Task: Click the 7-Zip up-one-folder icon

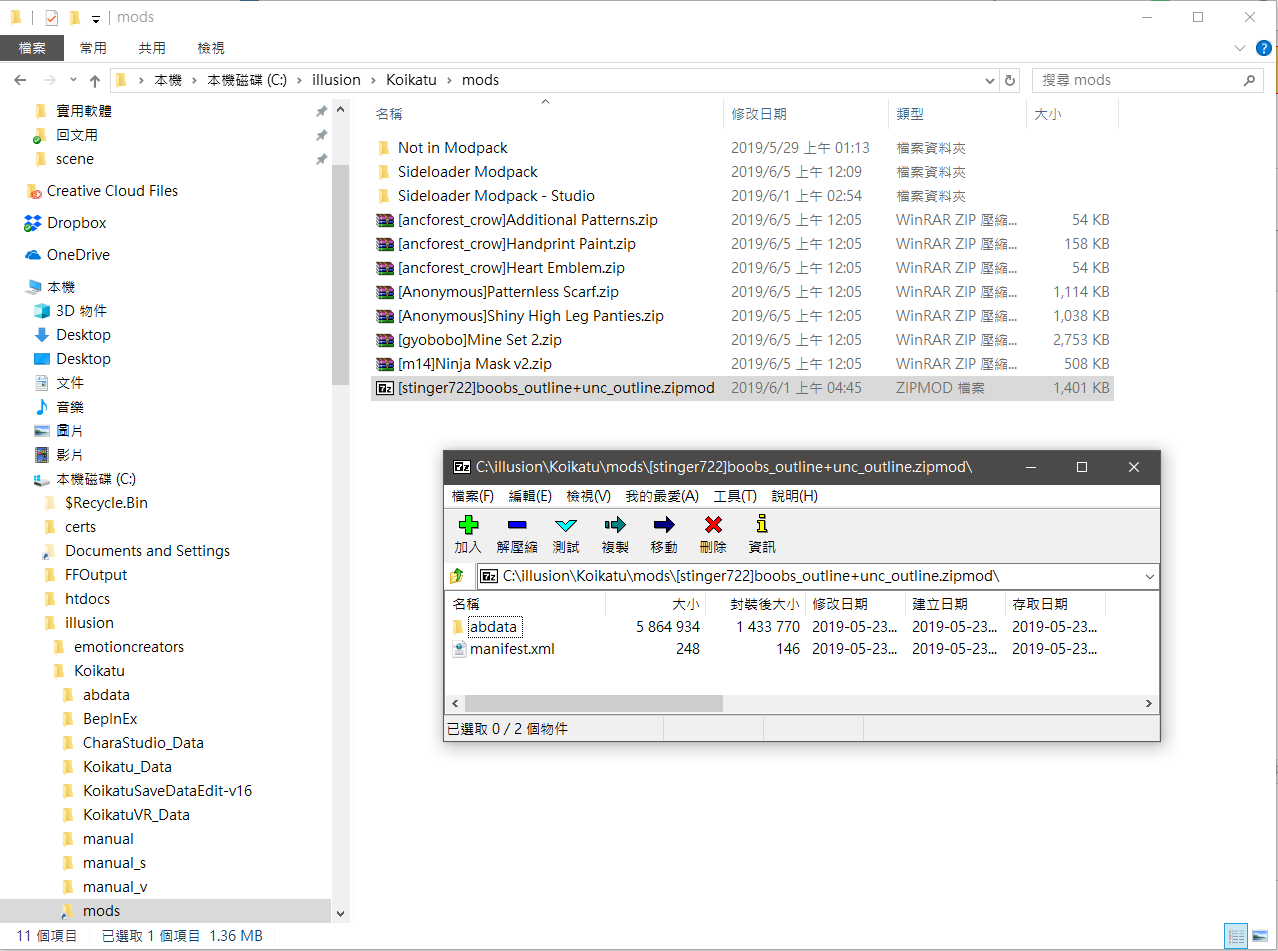Action: pyautogui.click(x=458, y=576)
